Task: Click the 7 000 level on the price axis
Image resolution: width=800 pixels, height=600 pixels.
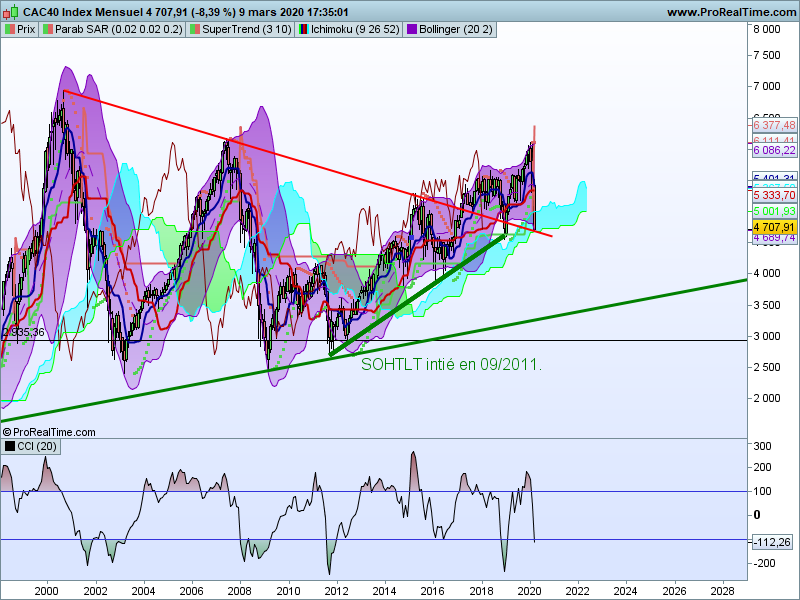Action: click(x=767, y=86)
